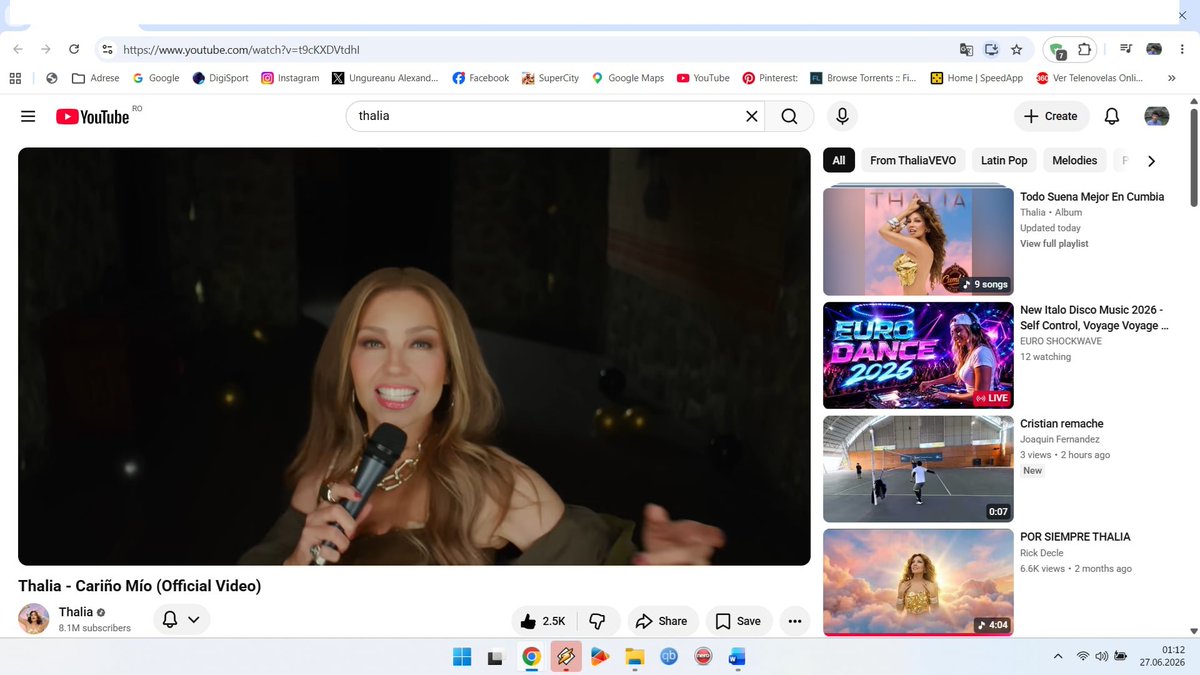Open Euro Dance 2026 live stream thumbnail
This screenshot has height=675, width=1200.
coord(918,356)
